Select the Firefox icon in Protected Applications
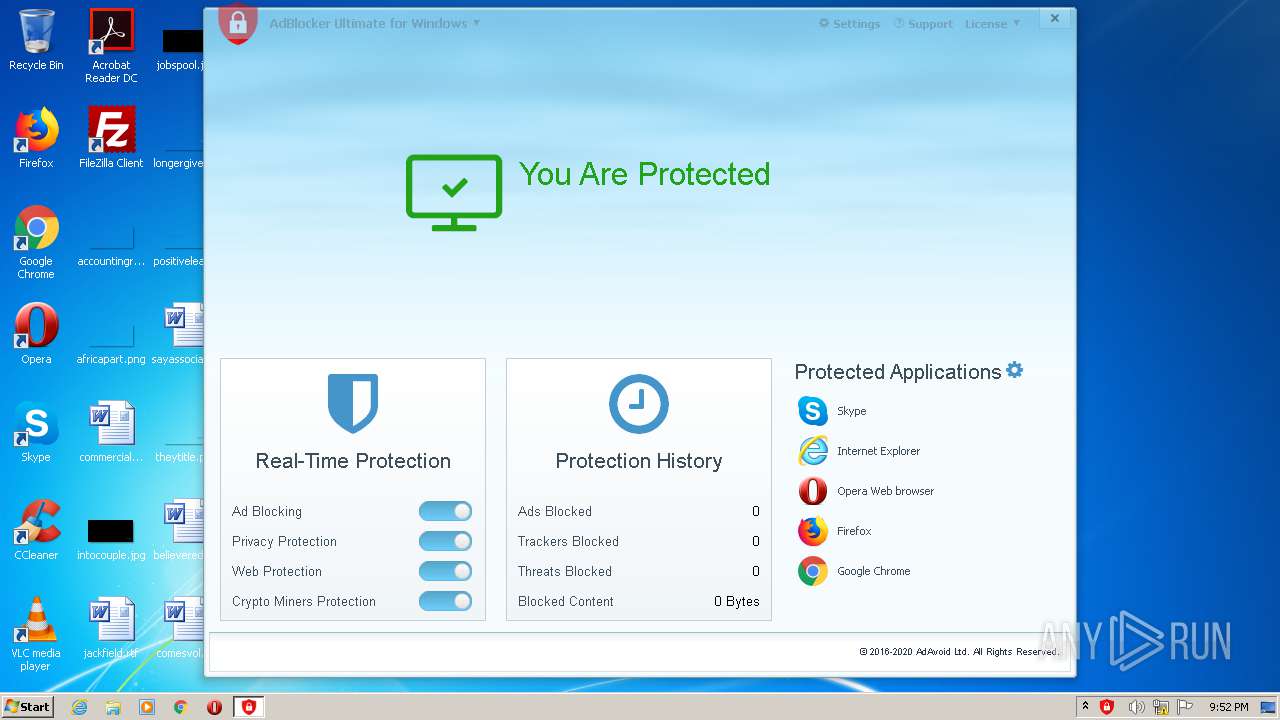The height and width of the screenshot is (720, 1280). tap(813, 531)
